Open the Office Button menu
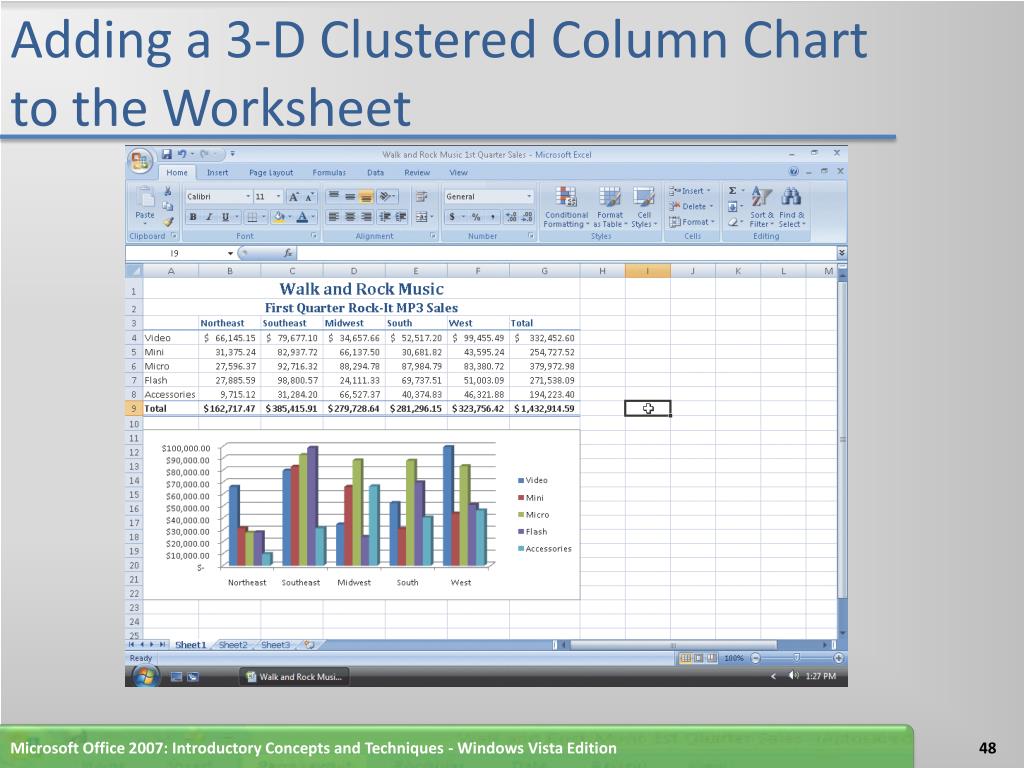This screenshot has height=768, width=1024. coord(140,161)
